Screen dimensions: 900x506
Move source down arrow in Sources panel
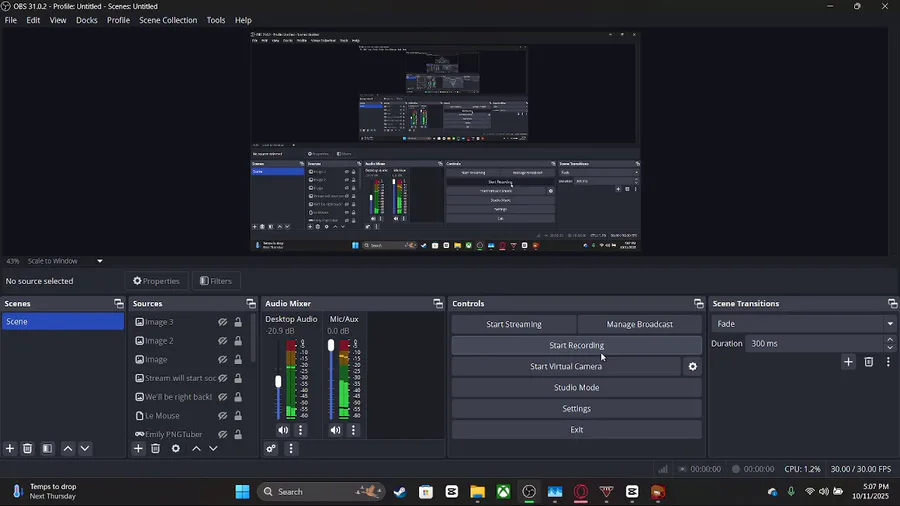214,449
